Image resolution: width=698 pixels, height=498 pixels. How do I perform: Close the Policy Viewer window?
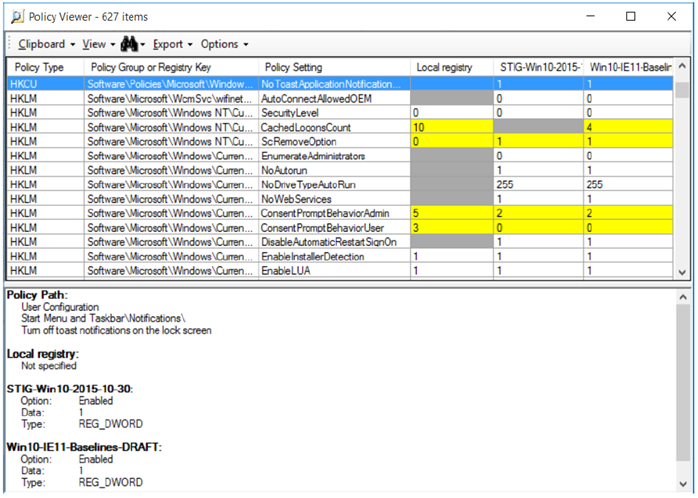(x=671, y=16)
